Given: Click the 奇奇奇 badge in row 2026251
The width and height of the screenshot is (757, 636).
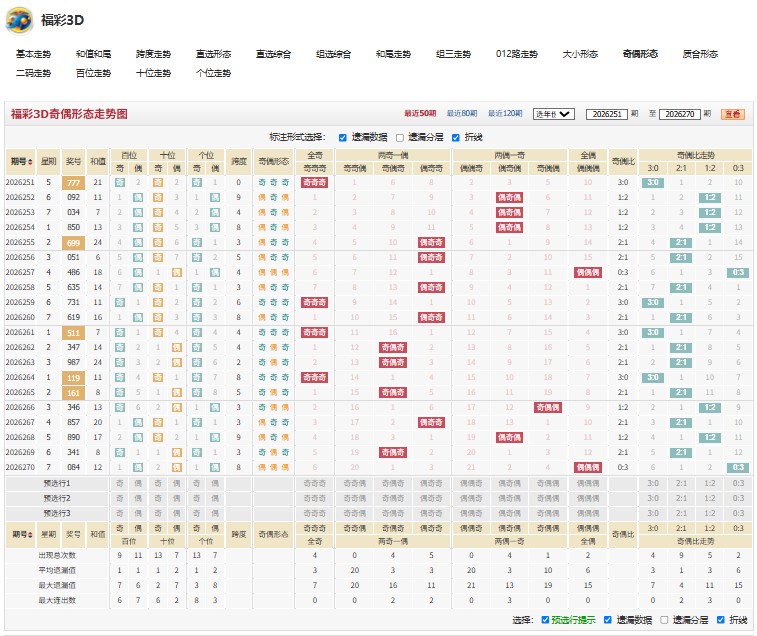Looking at the screenshot, I should click(x=314, y=183).
